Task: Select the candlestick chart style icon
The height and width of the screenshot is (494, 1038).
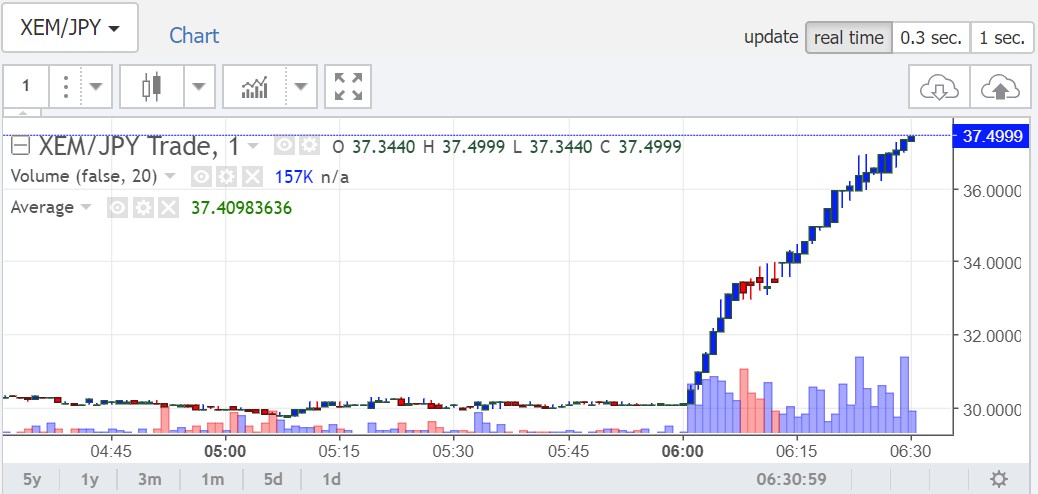Action: coord(152,86)
